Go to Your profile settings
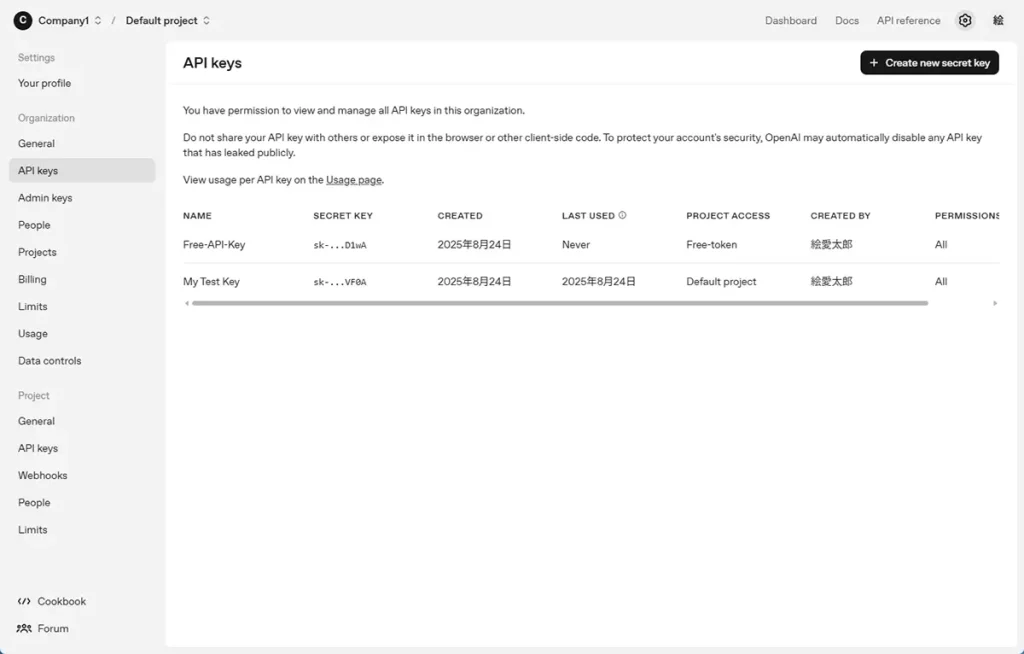 (82, 83)
